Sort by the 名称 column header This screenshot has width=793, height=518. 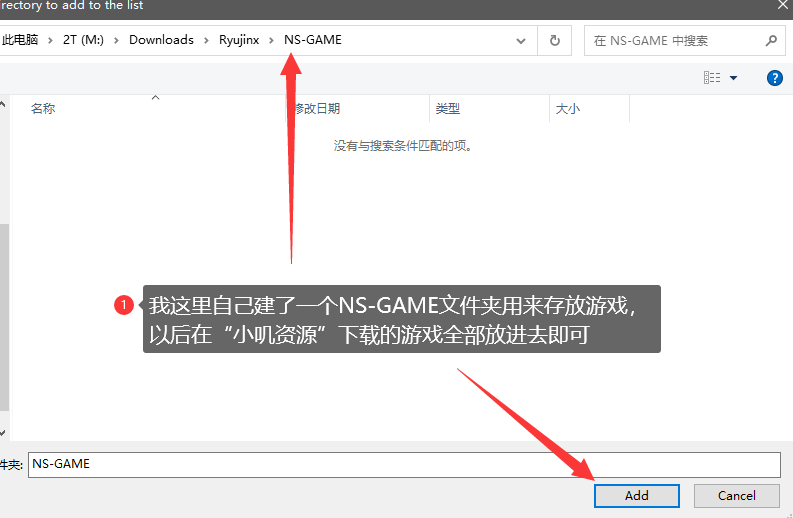(x=43, y=109)
